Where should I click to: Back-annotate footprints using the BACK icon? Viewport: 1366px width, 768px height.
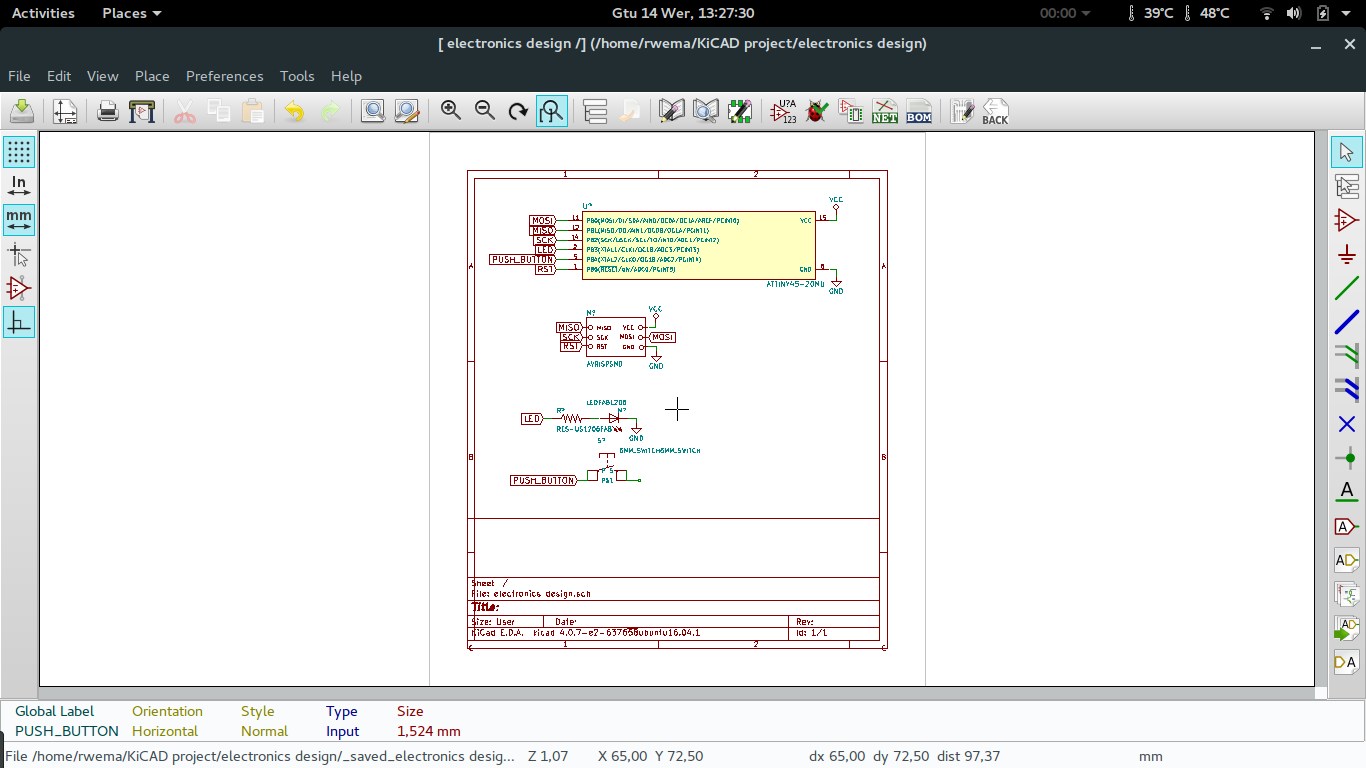pos(995,111)
